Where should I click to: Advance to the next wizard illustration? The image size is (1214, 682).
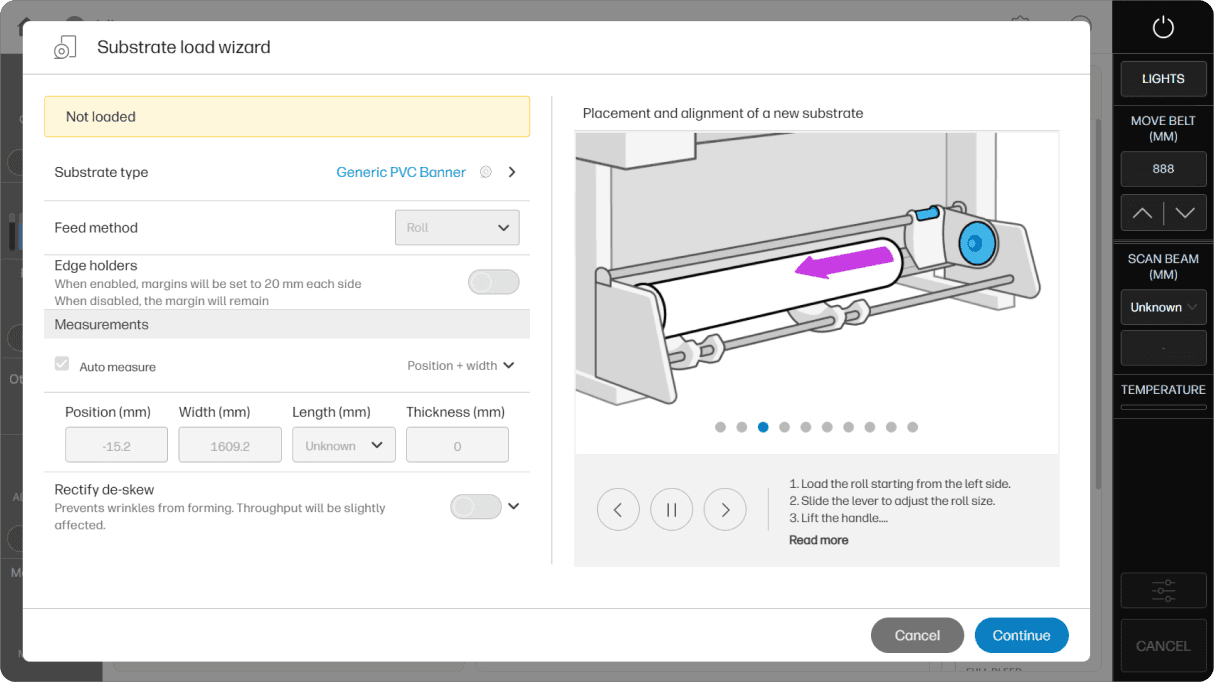(x=724, y=509)
